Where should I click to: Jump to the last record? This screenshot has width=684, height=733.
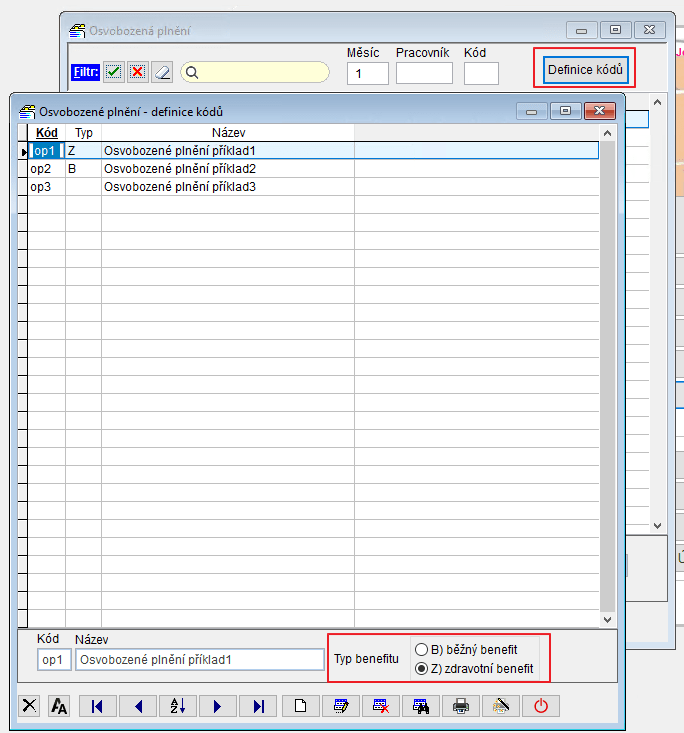[258, 705]
